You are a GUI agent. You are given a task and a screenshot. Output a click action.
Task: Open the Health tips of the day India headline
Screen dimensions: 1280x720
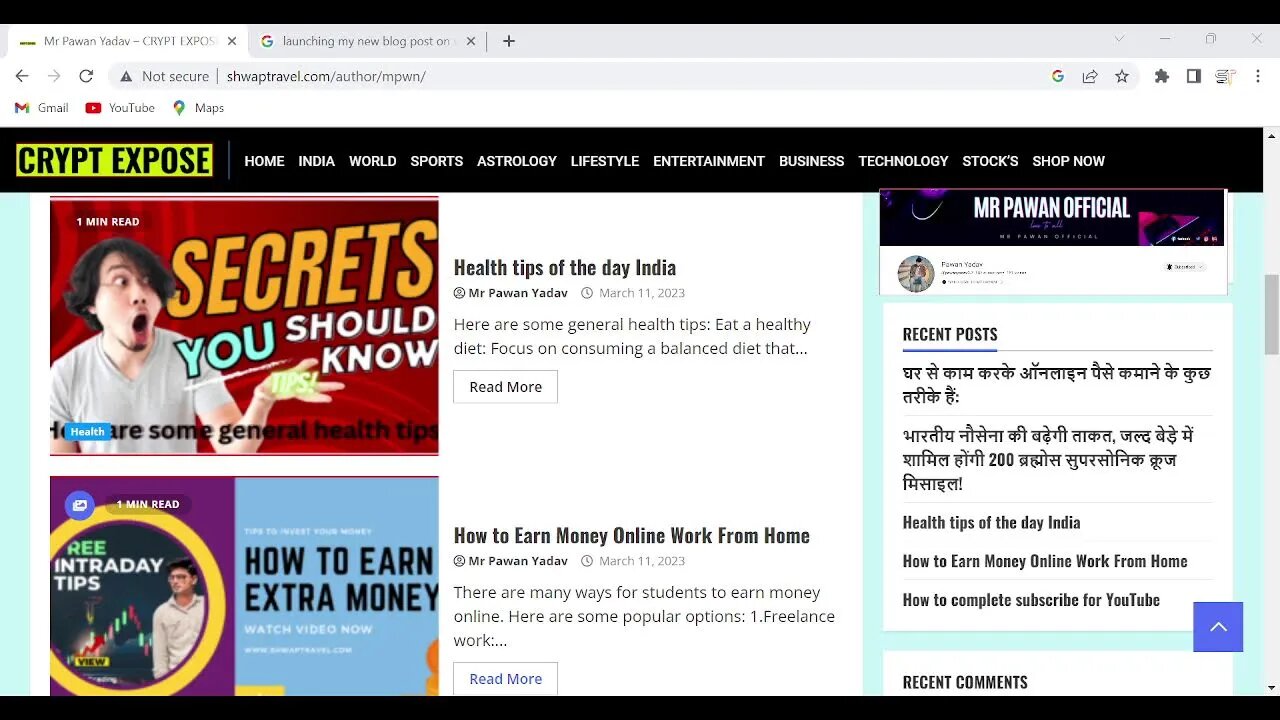565,267
